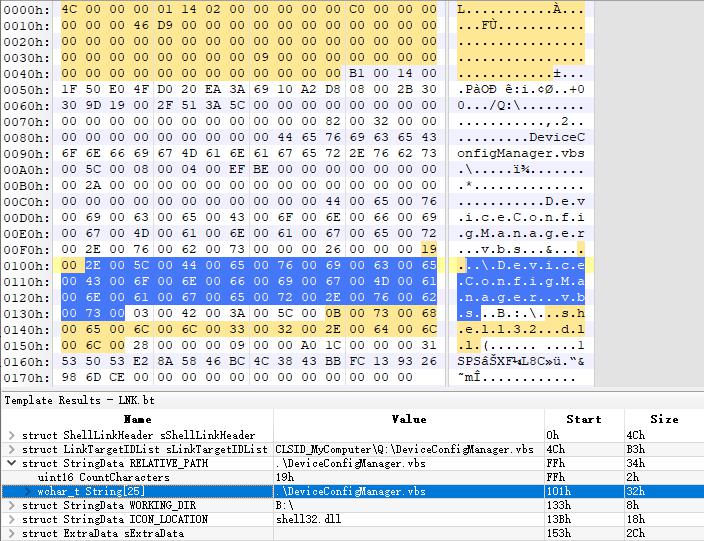This screenshot has height=541, width=704.
Task: Expand struct ExtraData sExtraData row
Action: [12, 533]
